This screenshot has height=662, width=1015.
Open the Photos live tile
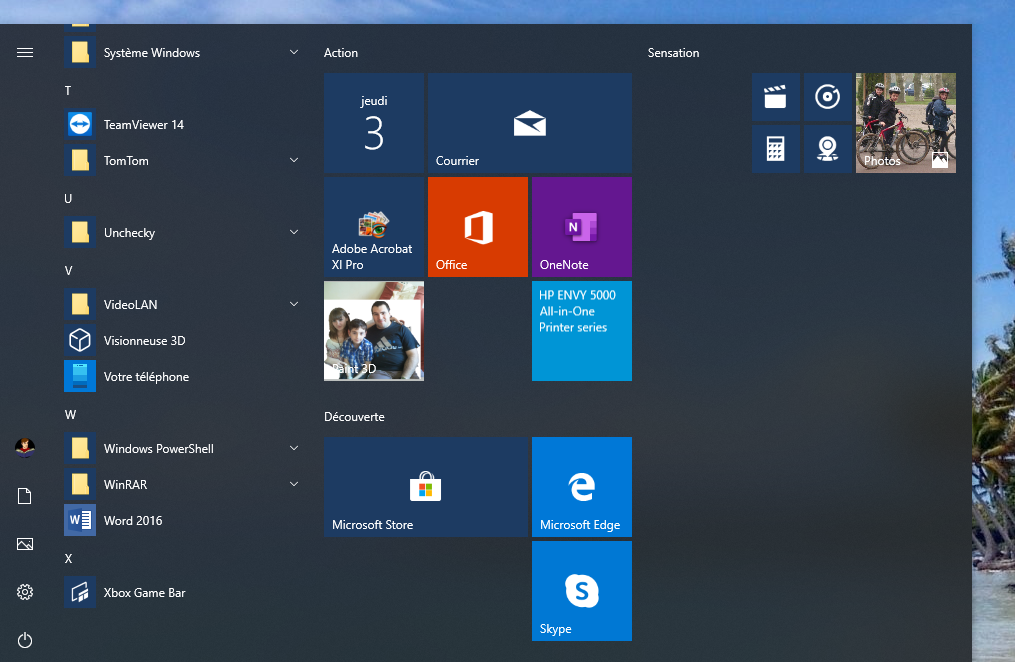(x=906, y=123)
